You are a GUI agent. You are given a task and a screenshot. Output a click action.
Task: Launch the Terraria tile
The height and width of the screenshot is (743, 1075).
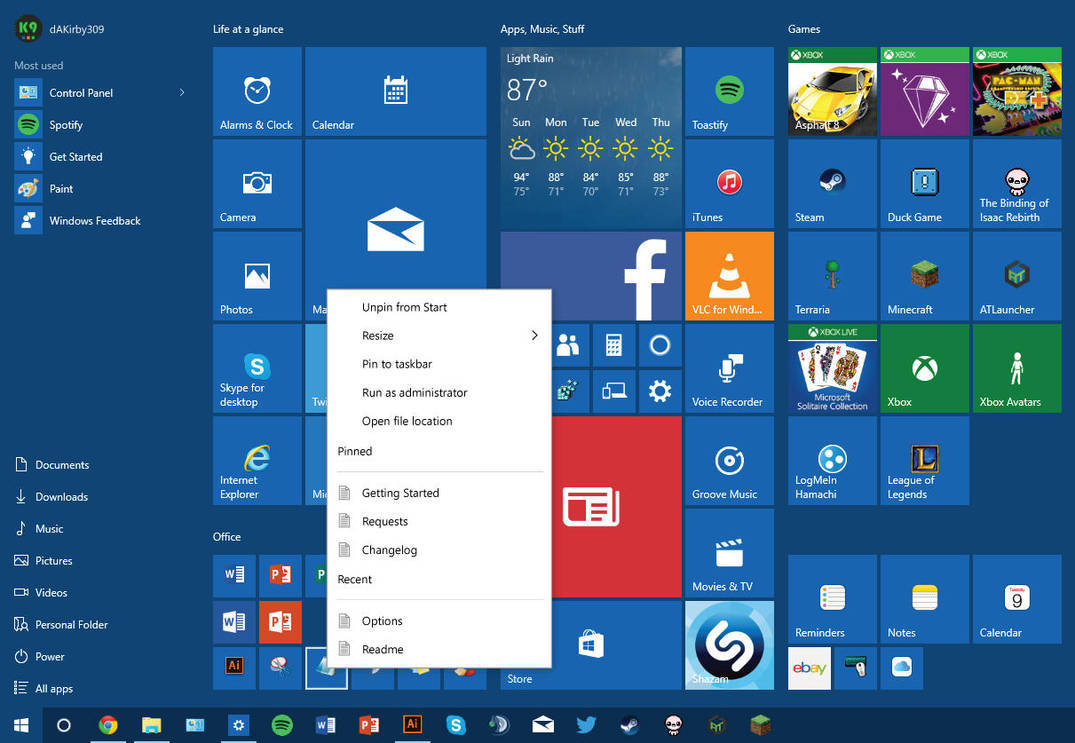[832, 276]
